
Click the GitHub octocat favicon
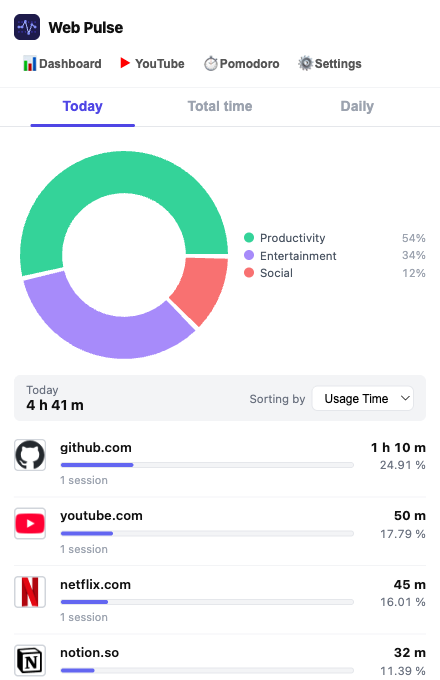coord(30,455)
